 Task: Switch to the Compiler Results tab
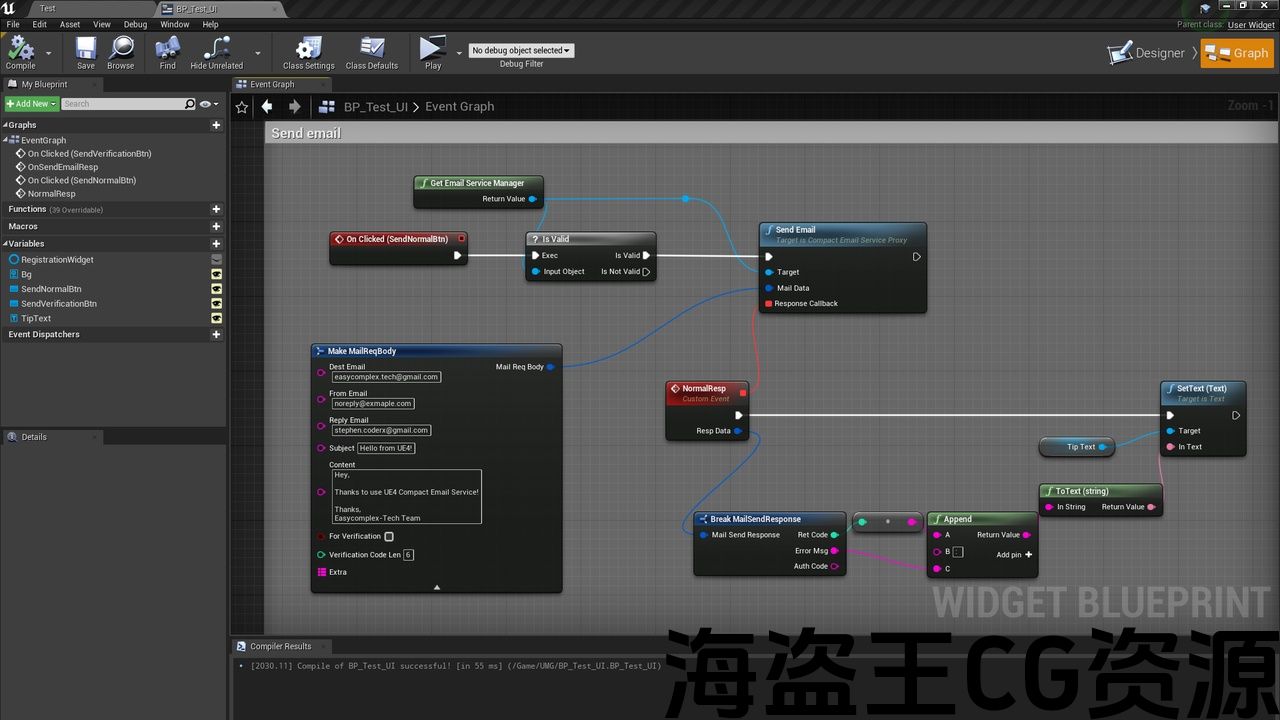280,646
